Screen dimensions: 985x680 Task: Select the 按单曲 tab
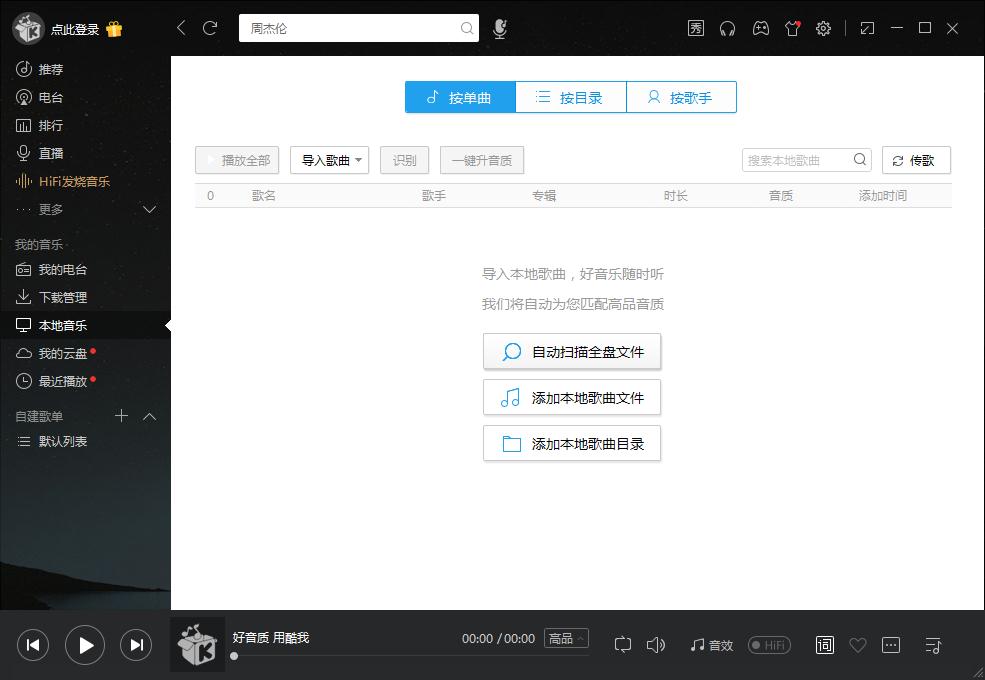[x=460, y=97]
